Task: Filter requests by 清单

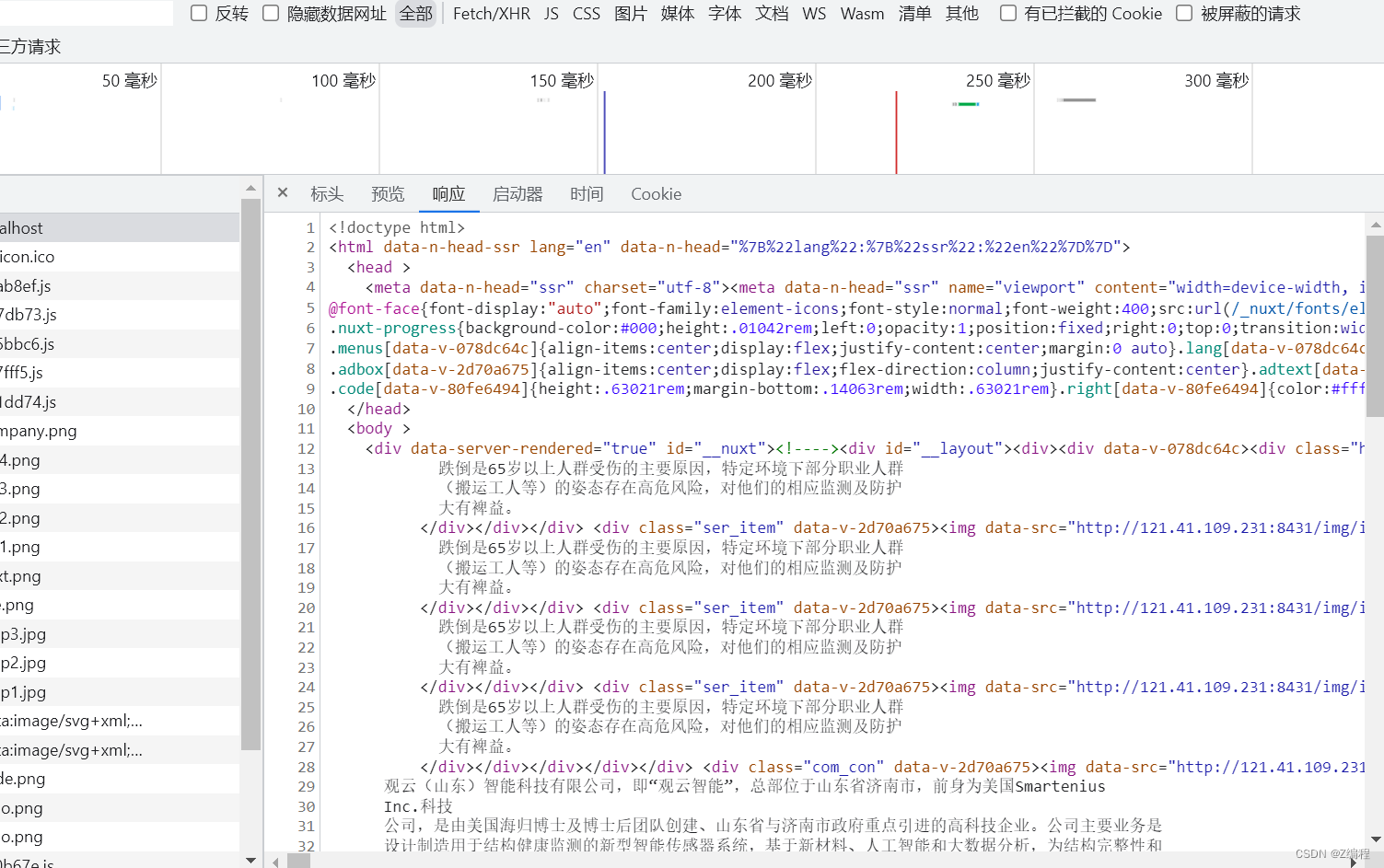Action: (914, 14)
